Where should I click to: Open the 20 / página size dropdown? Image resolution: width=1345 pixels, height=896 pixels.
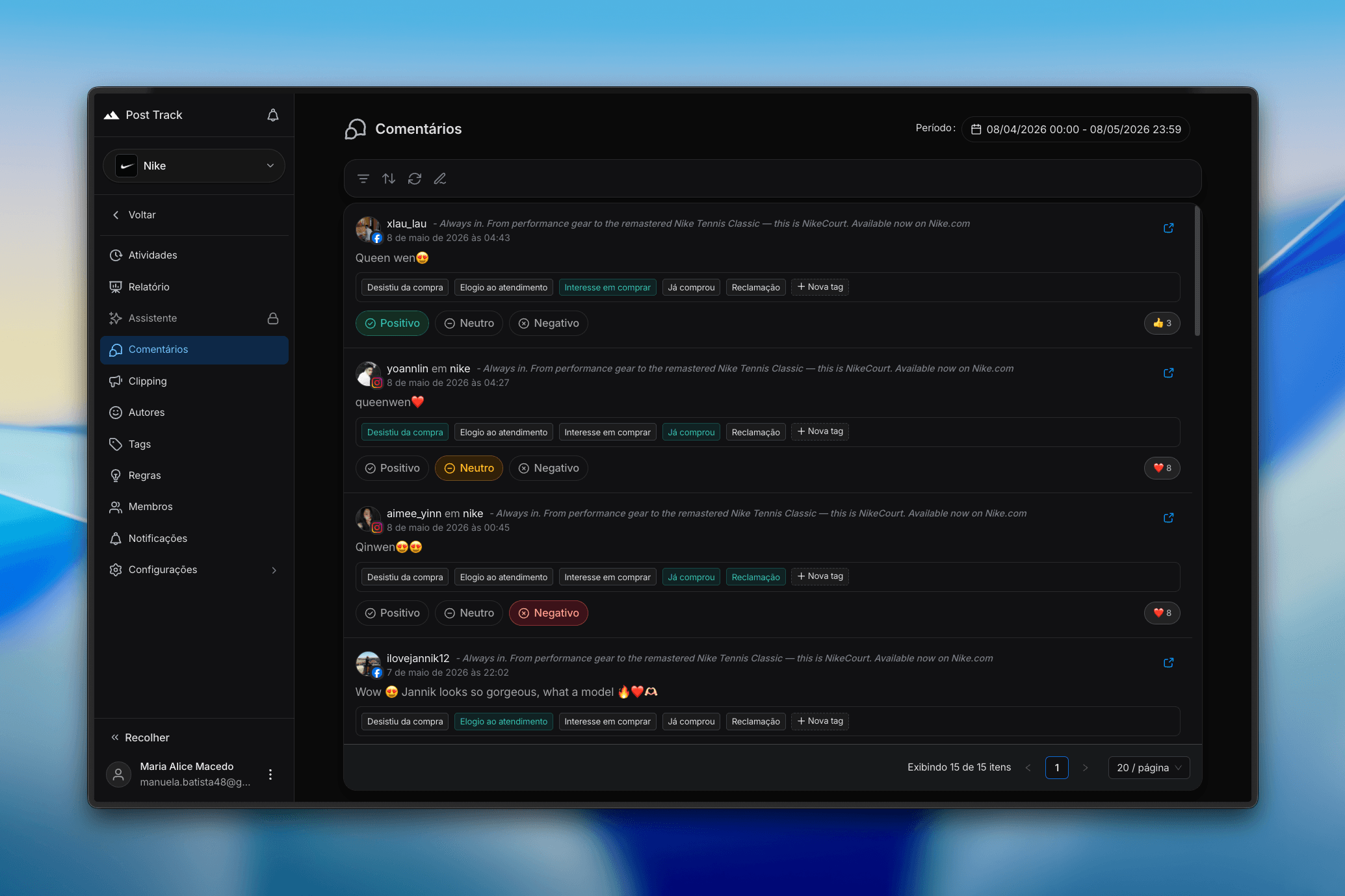tap(1149, 768)
